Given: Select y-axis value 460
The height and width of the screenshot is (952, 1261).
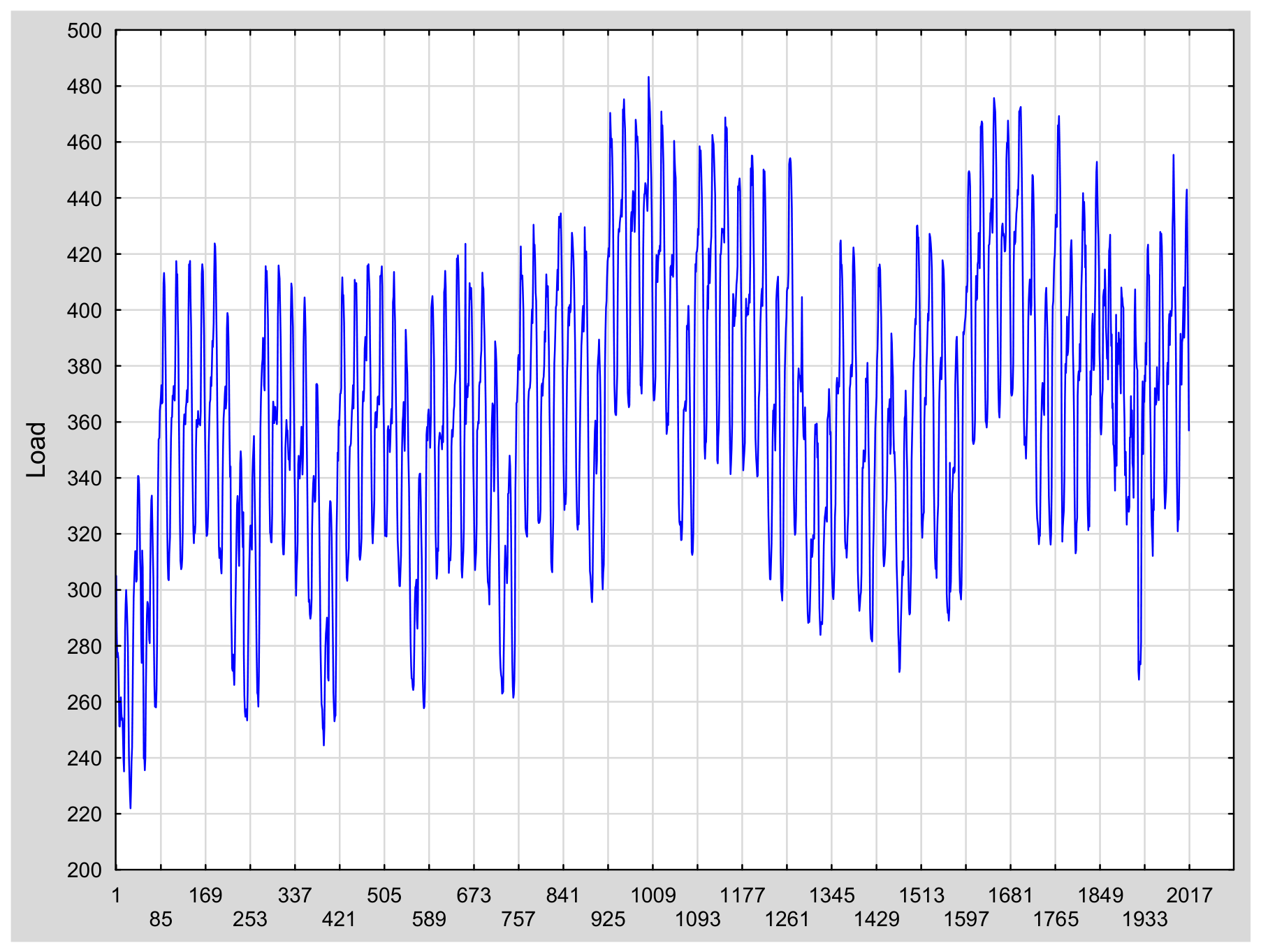Looking at the screenshot, I should [x=85, y=142].
